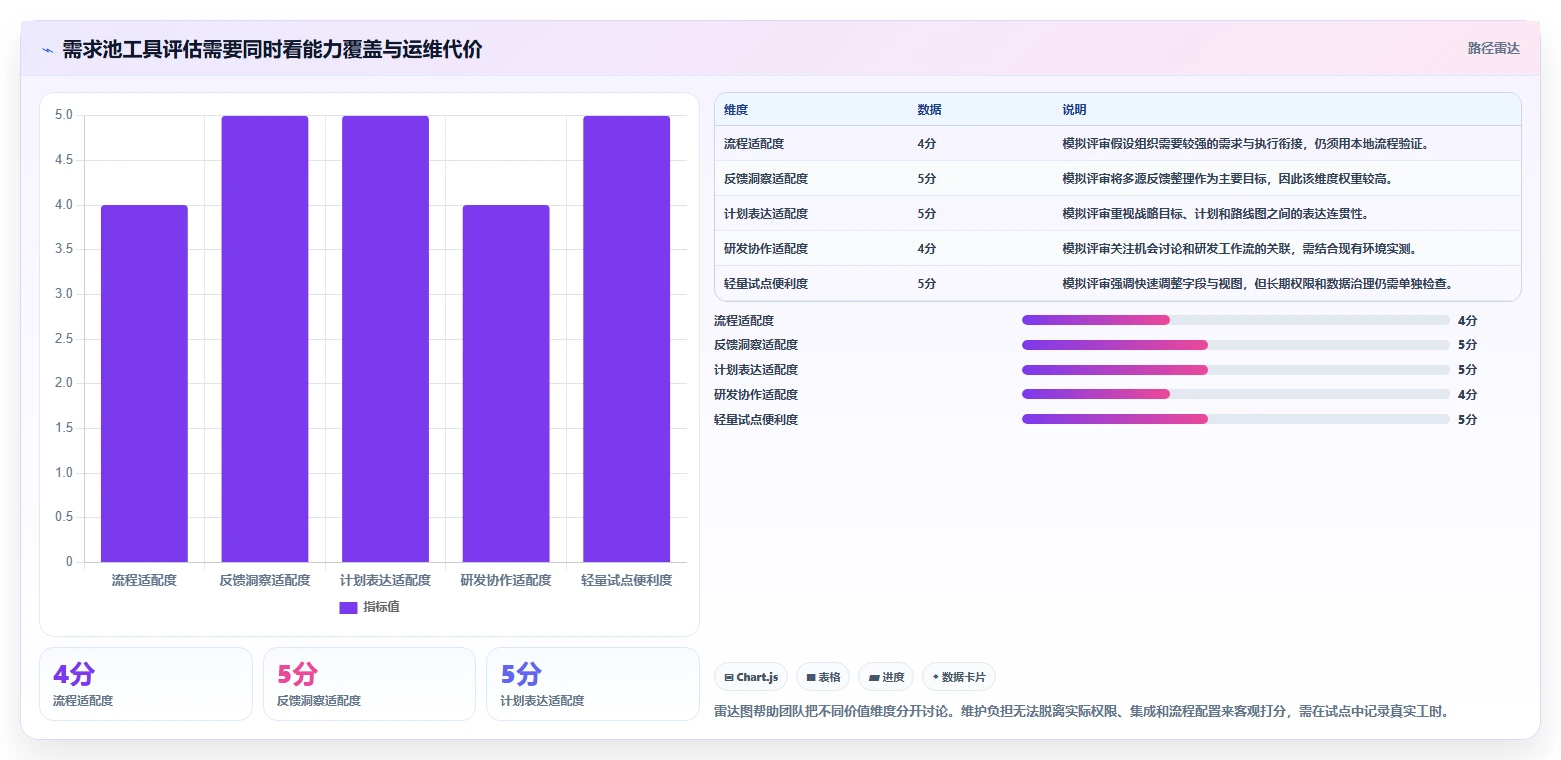Click the 路径雷达 tag in the header
The width and height of the screenshot is (1561, 760).
pos(1493,48)
